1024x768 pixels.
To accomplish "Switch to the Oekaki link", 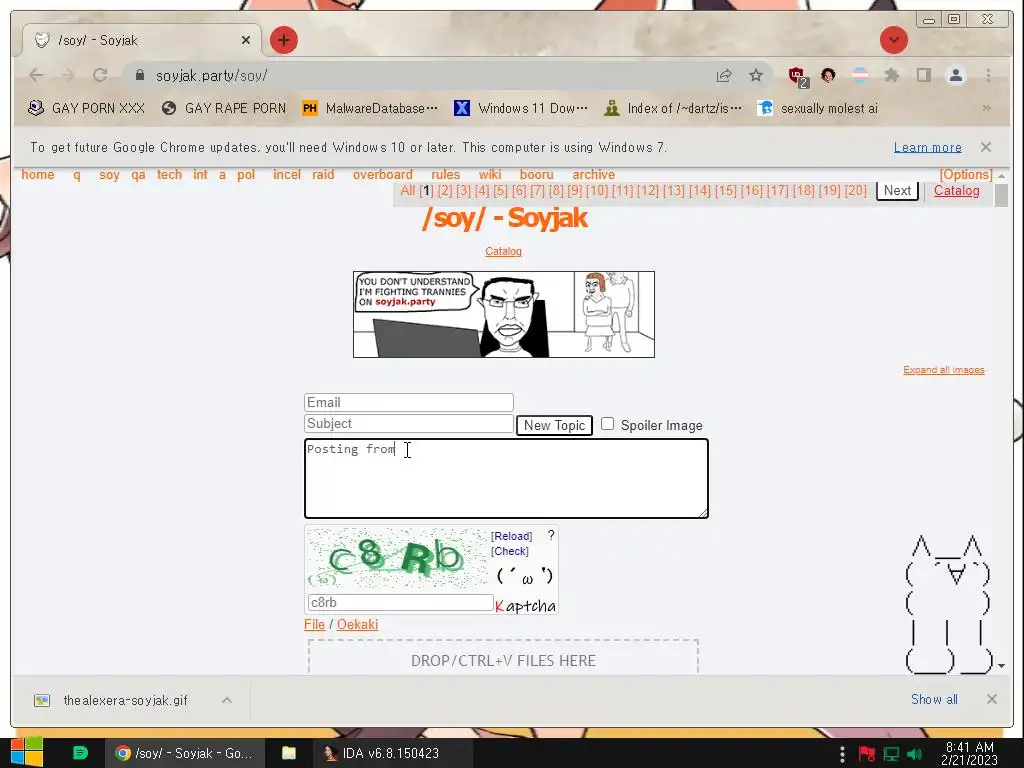I will point(357,624).
